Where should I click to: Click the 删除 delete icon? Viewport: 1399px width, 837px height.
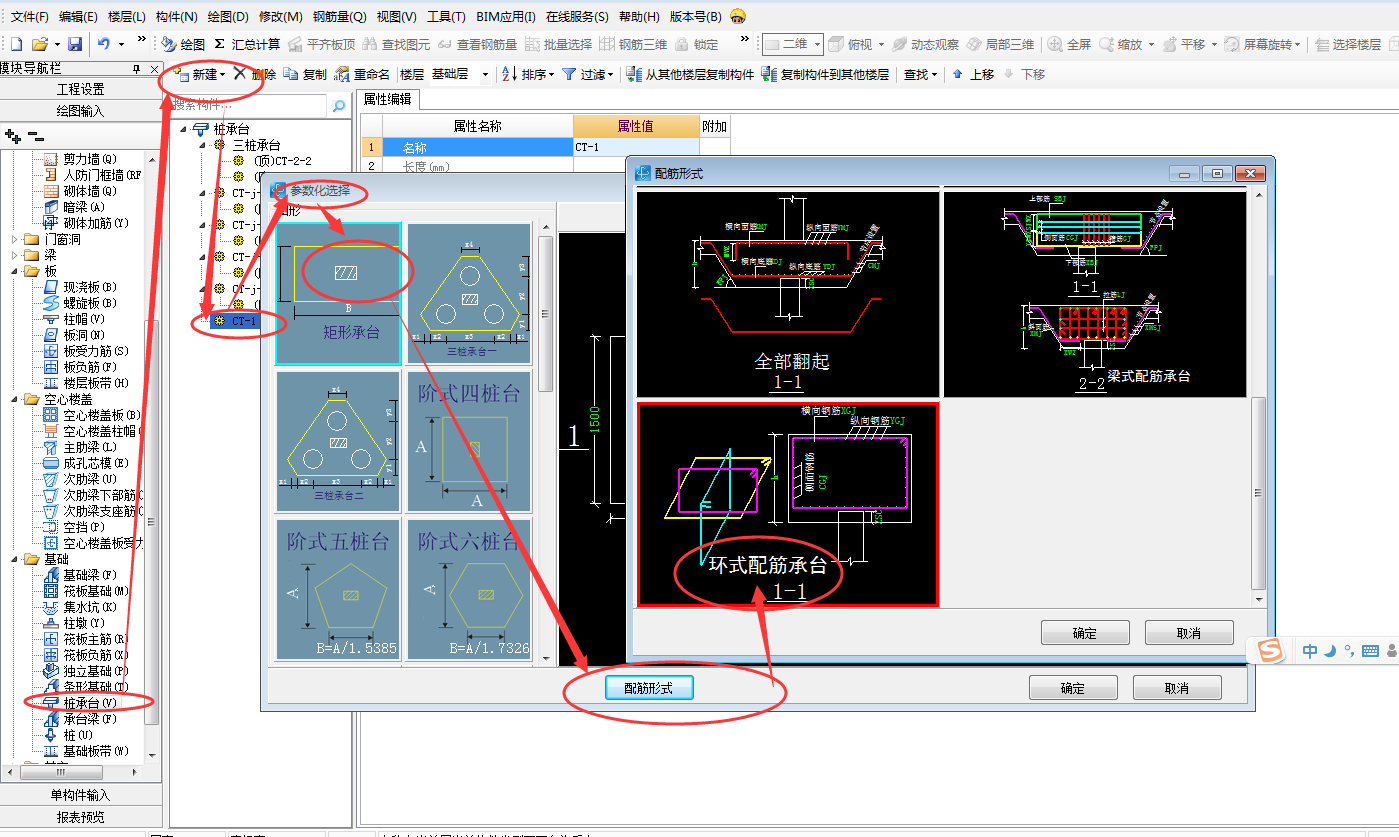pyautogui.click(x=239, y=74)
